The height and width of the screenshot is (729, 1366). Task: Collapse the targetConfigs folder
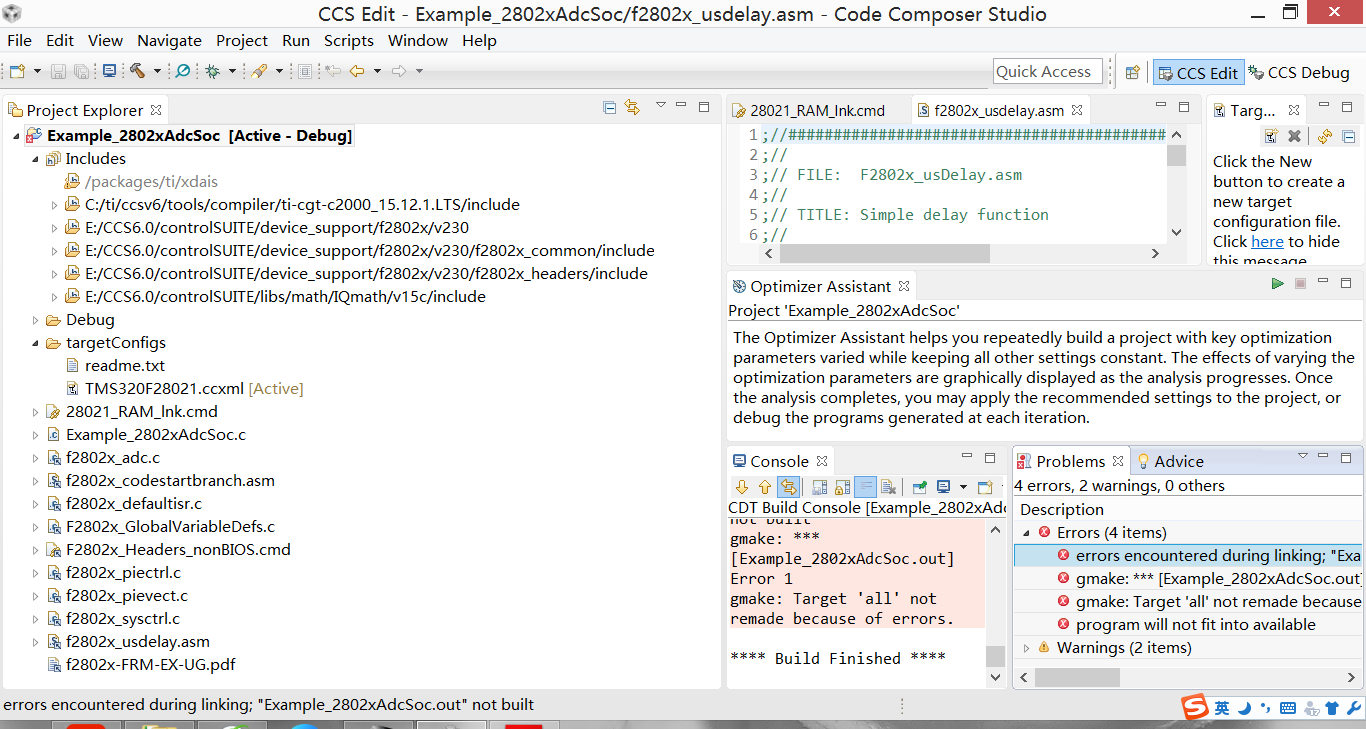tap(36, 343)
